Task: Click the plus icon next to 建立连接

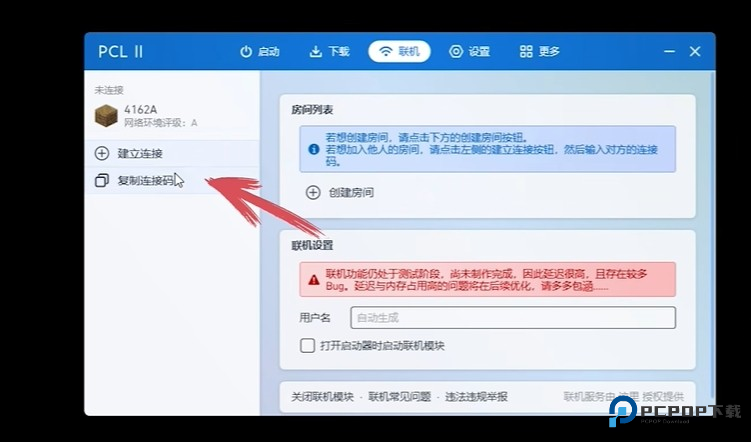Action: tap(102, 153)
